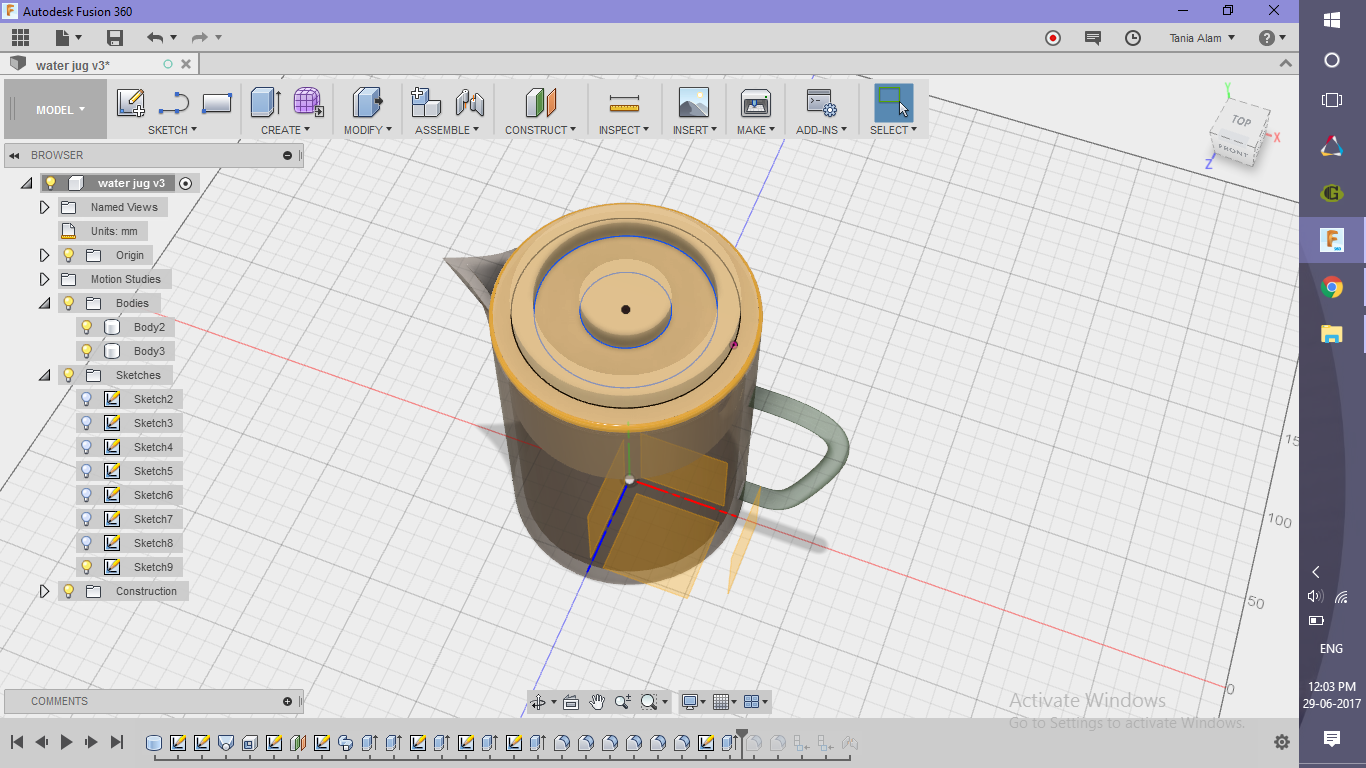This screenshot has height=768, width=1366.
Task: Click the Undo arrow
Action: point(155,38)
